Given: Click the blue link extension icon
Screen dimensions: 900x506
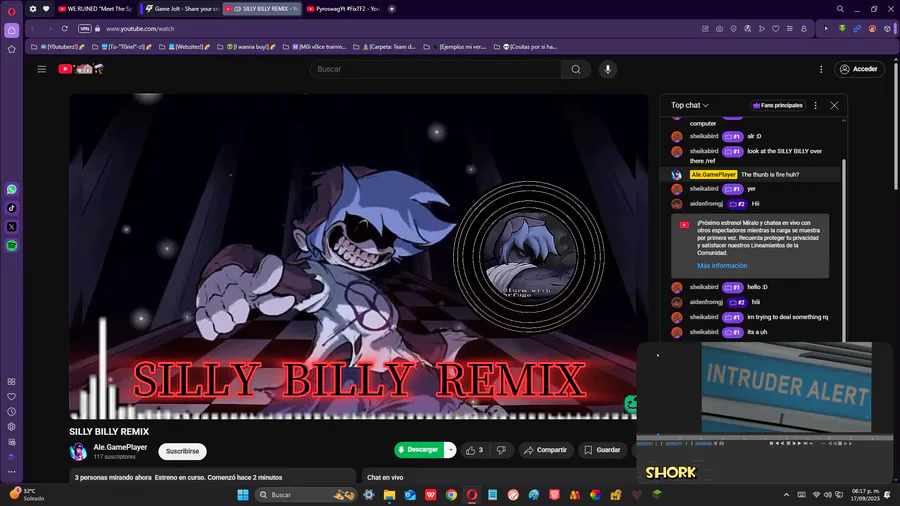Looking at the screenshot, I should pos(857,29).
